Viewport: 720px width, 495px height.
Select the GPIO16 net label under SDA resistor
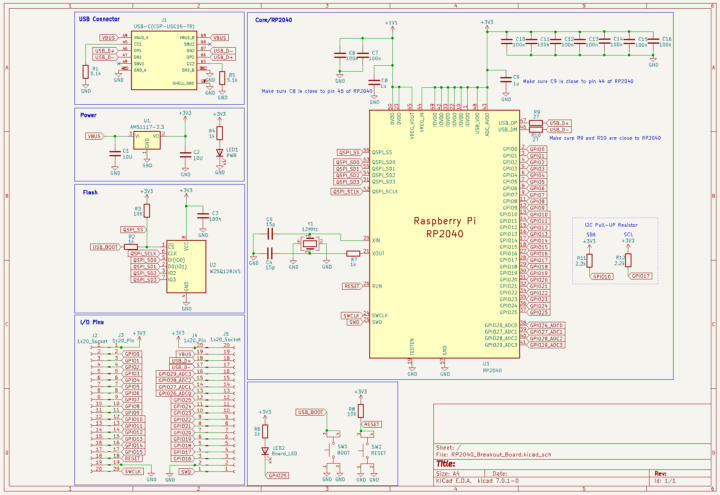(x=601, y=276)
